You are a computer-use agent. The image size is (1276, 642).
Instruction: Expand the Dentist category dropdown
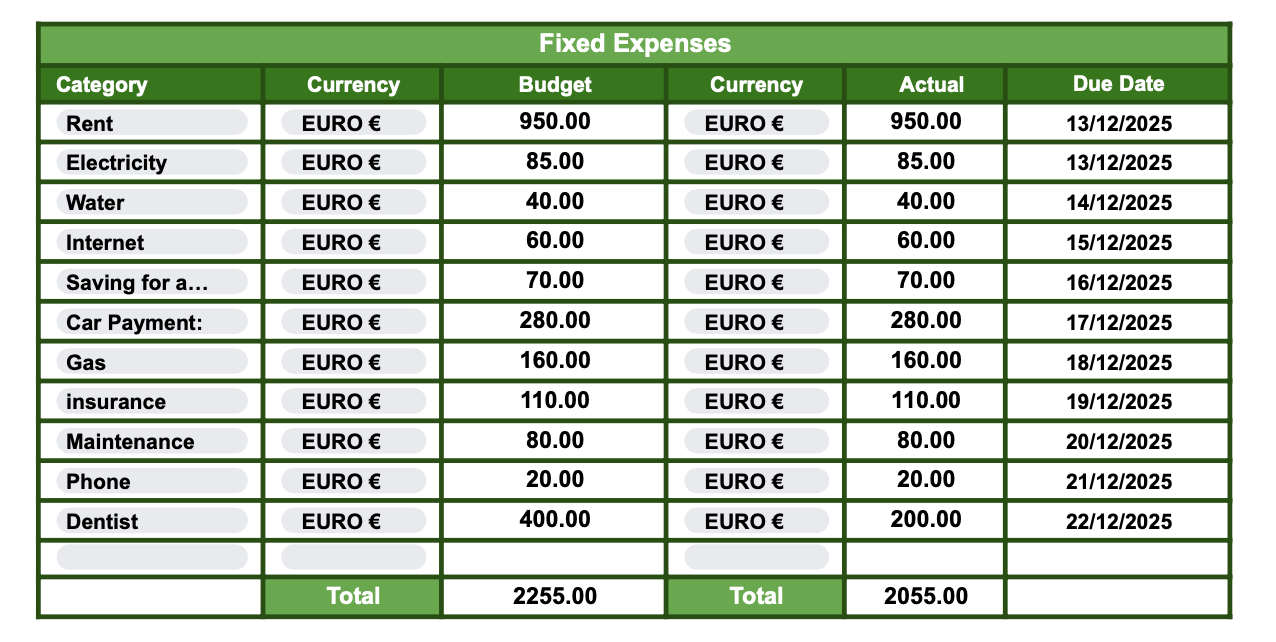click(151, 521)
